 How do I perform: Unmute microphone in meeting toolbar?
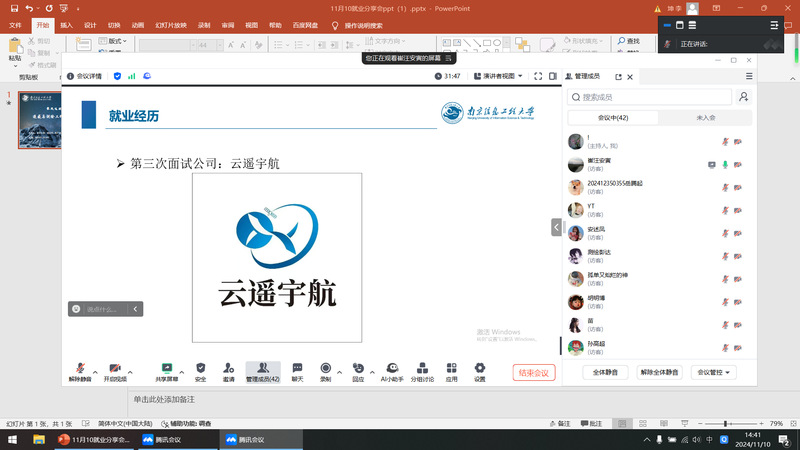coord(80,372)
